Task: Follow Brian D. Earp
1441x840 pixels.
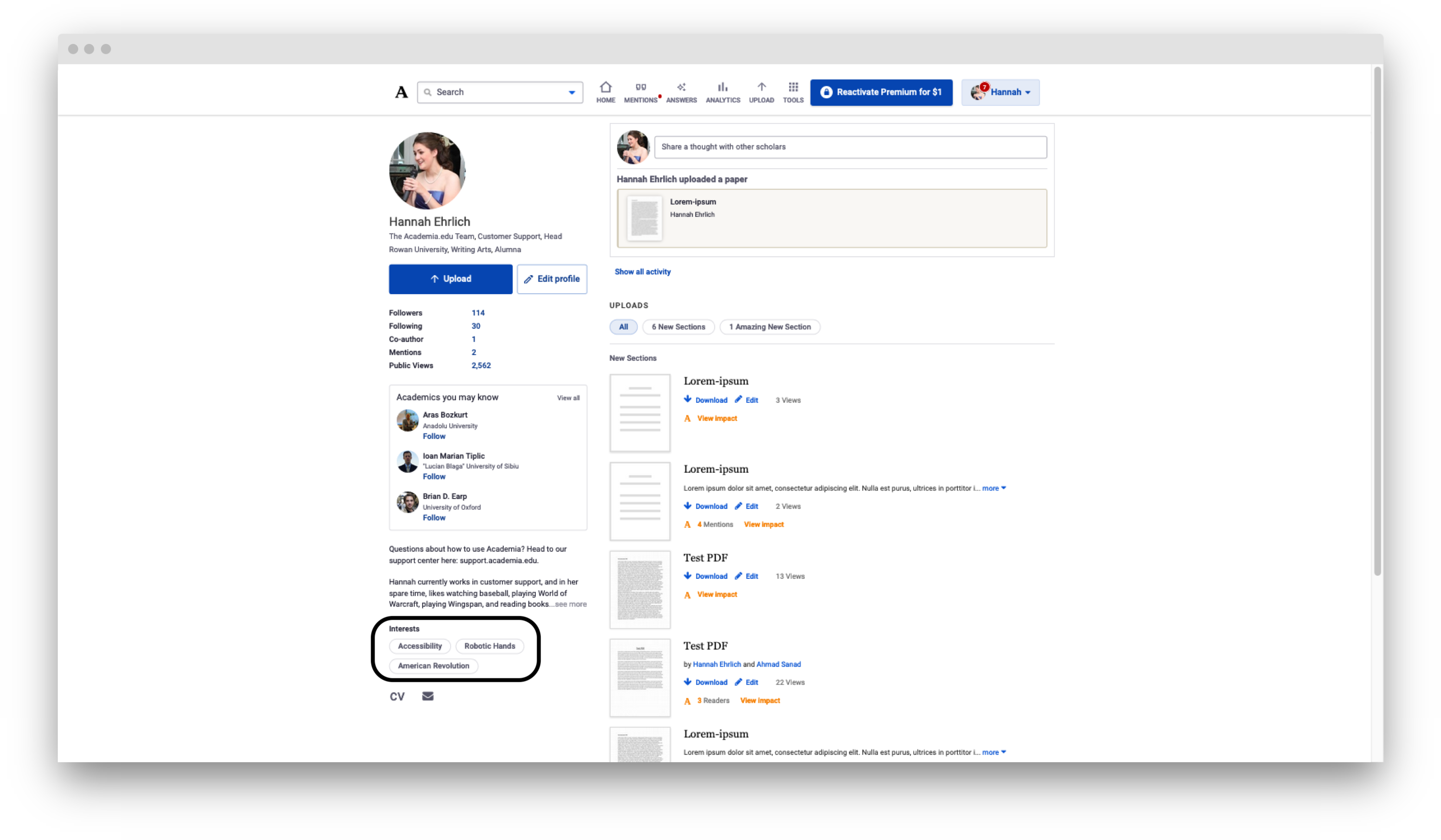Action: click(434, 518)
